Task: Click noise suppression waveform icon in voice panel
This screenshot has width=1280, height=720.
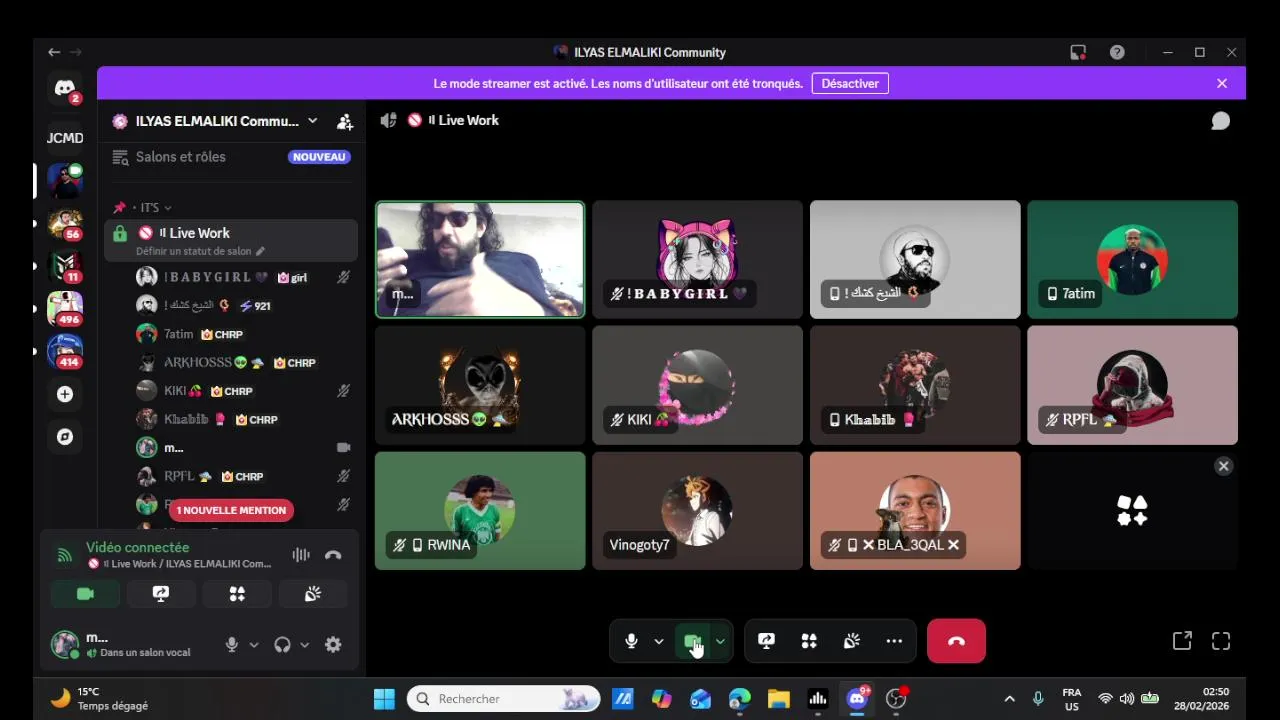Action: click(301, 555)
